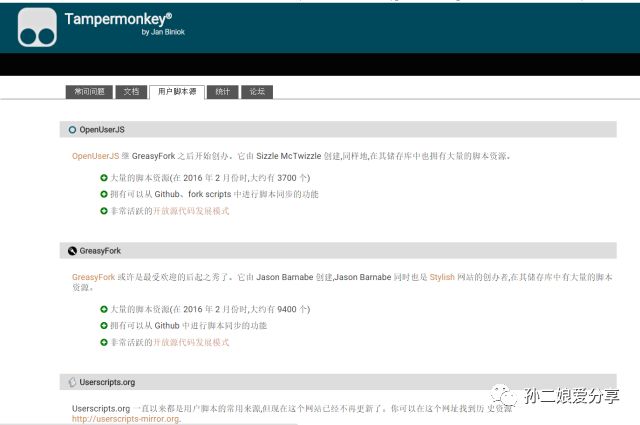Image resolution: width=640 pixels, height=425 pixels.
Task: Click the GreasyFork section icon
Action: click(72, 251)
